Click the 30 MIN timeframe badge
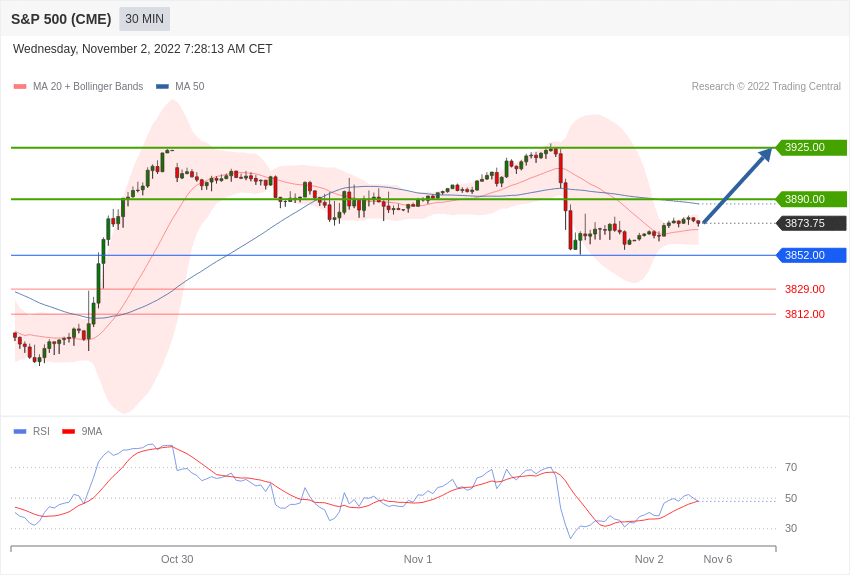This screenshot has height=576, width=850. click(144, 19)
